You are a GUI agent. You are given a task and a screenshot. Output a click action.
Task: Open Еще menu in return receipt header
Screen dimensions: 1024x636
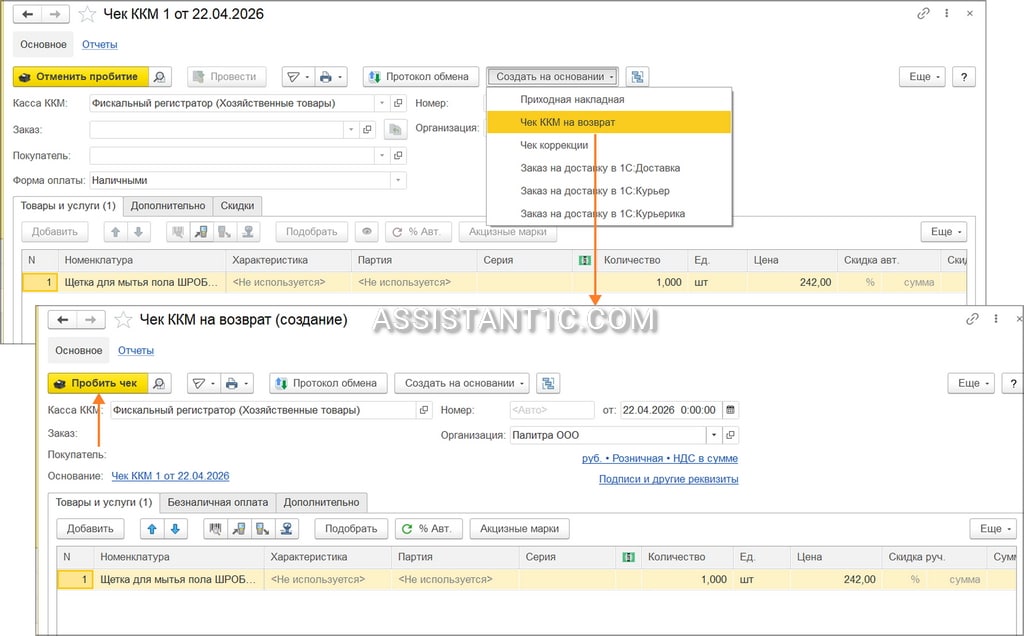[972, 383]
